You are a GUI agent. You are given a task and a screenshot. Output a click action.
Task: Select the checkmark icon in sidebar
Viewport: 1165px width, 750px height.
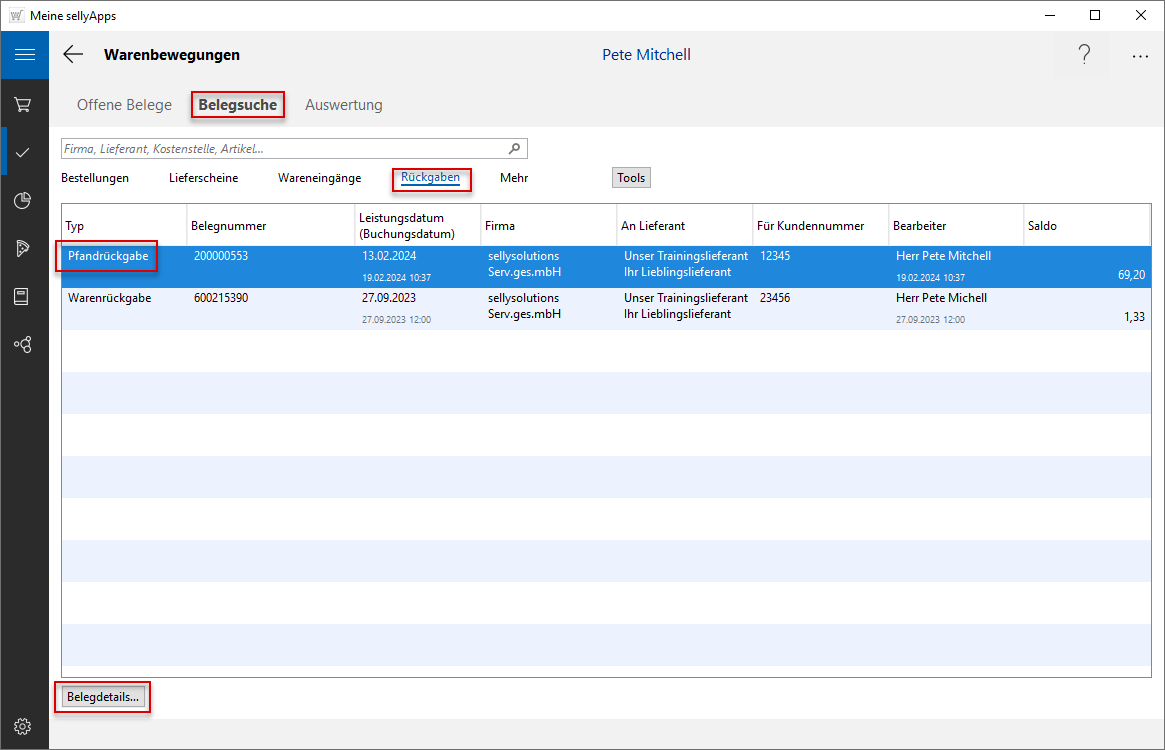tap(23, 152)
